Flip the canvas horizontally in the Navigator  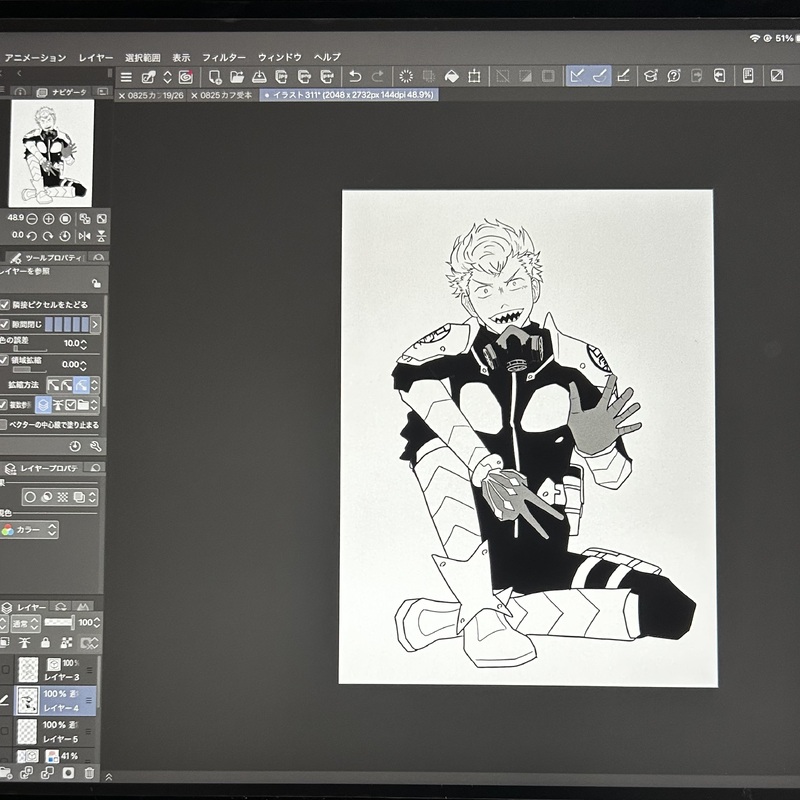click(85, 236)
